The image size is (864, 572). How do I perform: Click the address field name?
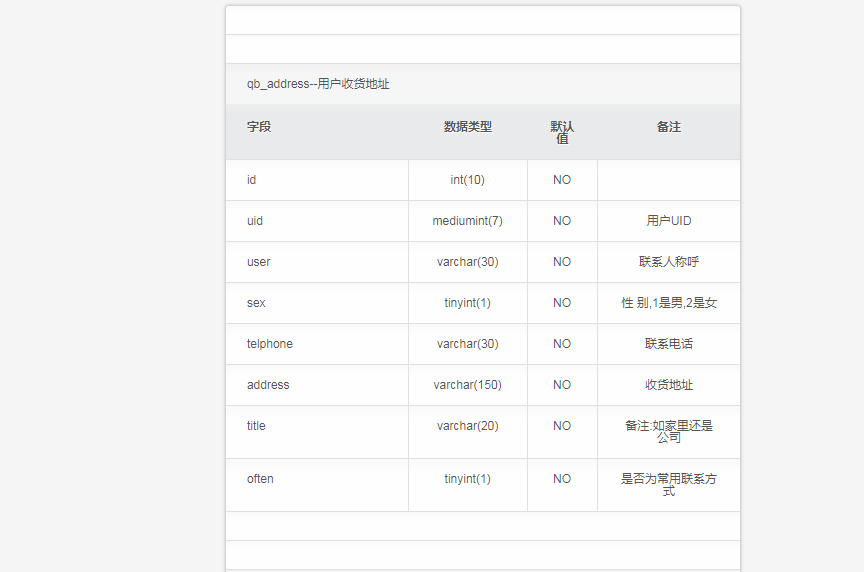pos(268,385)
